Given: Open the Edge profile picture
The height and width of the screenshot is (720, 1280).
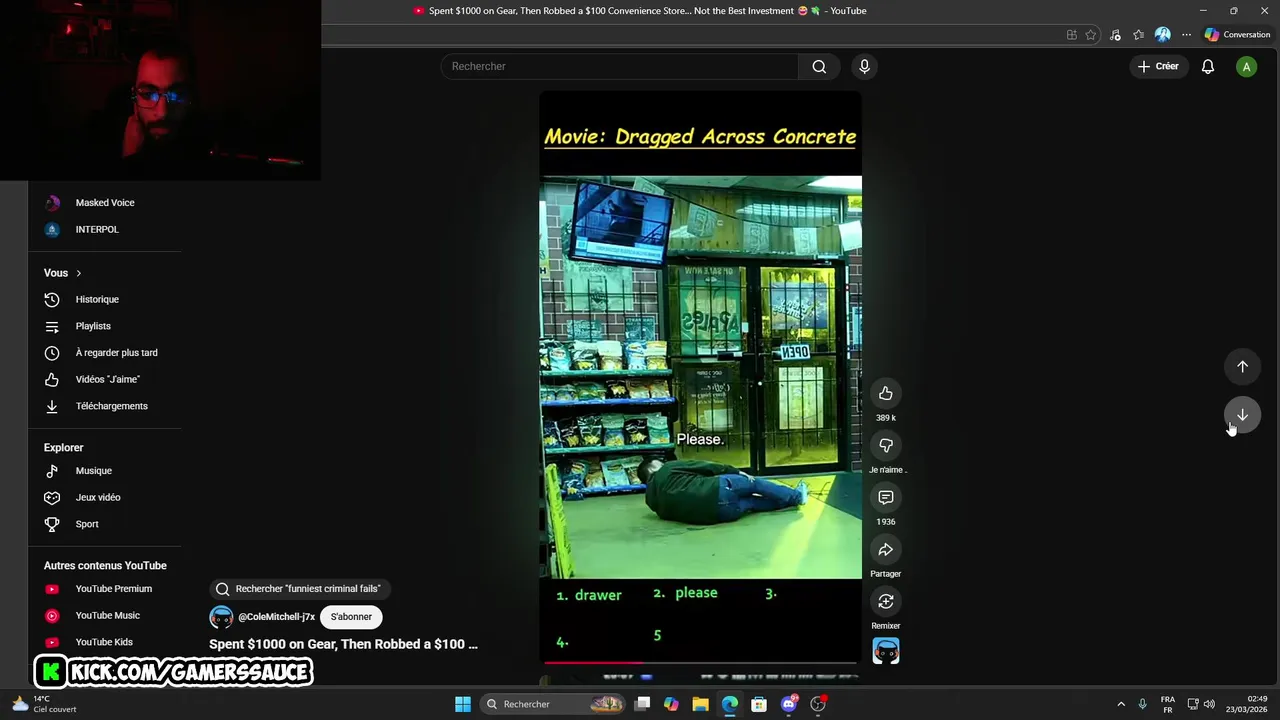Looking at the screenshot, I should point(1162,35).
